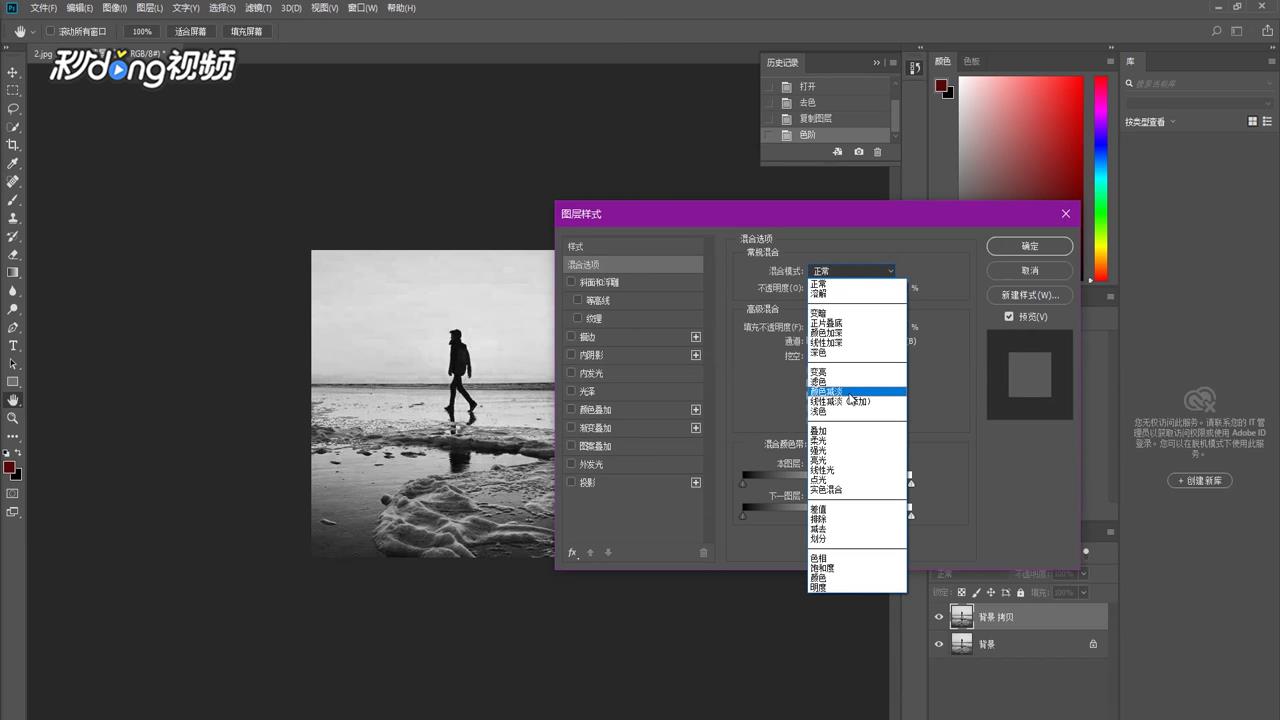Select the Quick Selection tool
The width and height of the screenshot is (1280, 720).
click(13, 127)
